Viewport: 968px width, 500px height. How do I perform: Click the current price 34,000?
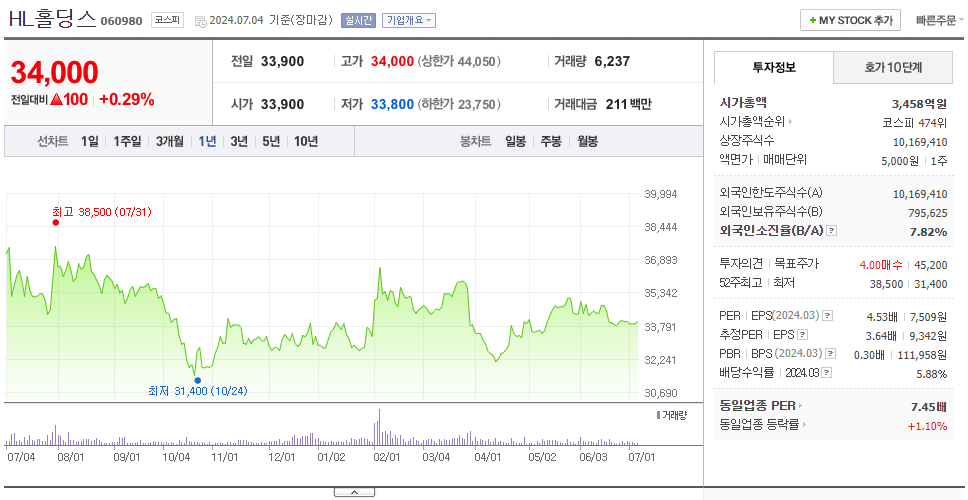[x=54, y=73]
